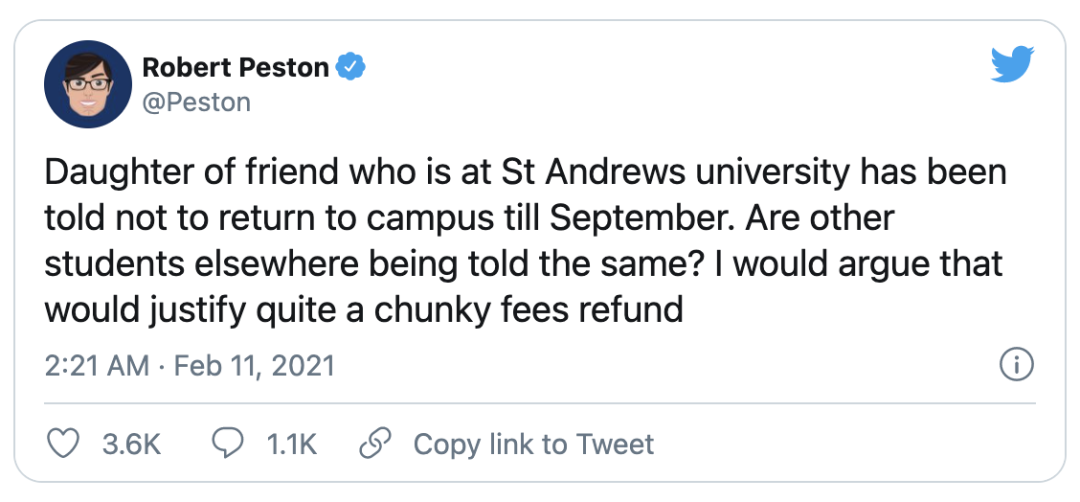Click the 1.1K replies count

pos(292,444)
